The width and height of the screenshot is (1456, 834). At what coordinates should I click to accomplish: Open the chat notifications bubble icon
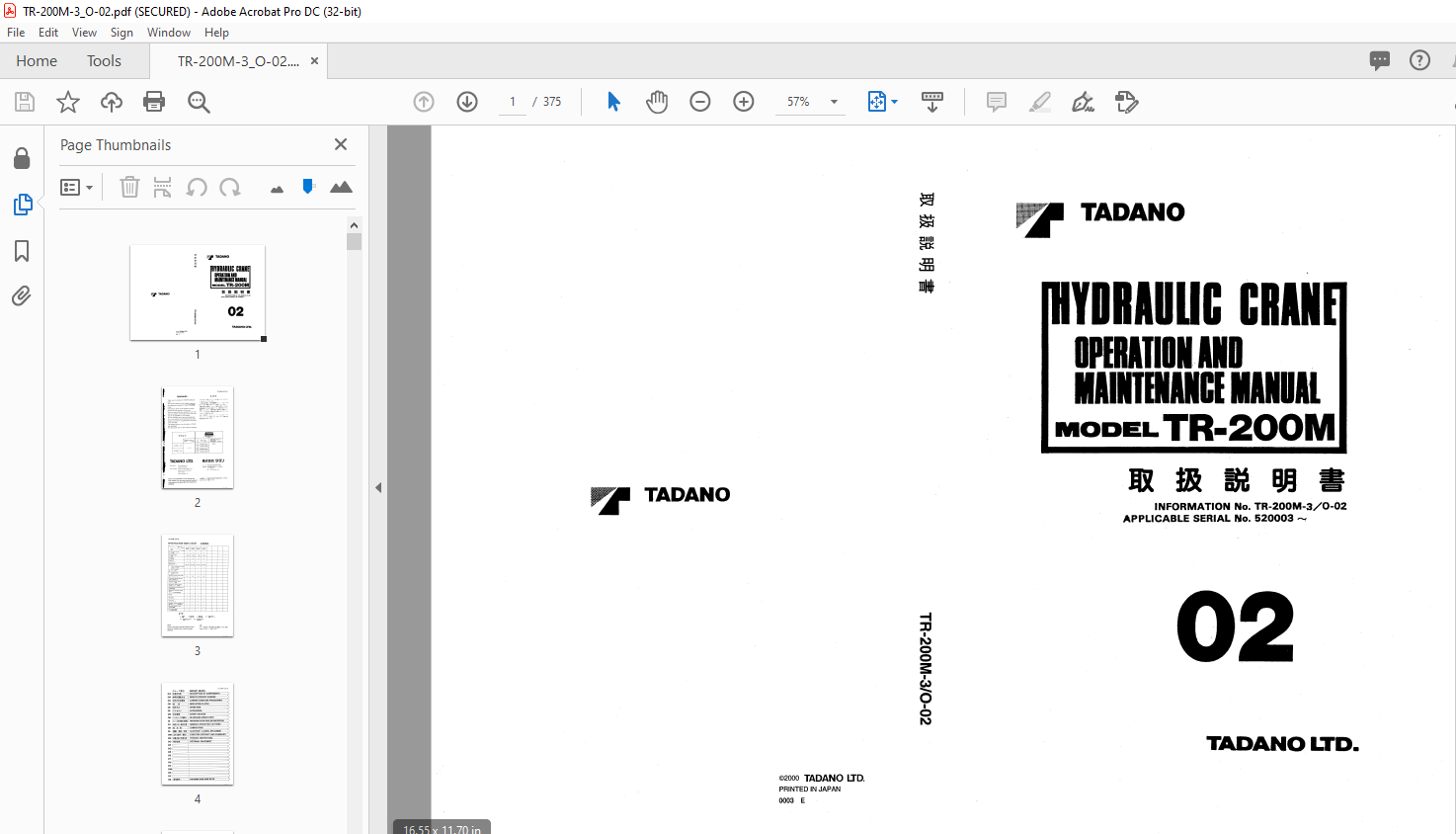pos(1380,60)
